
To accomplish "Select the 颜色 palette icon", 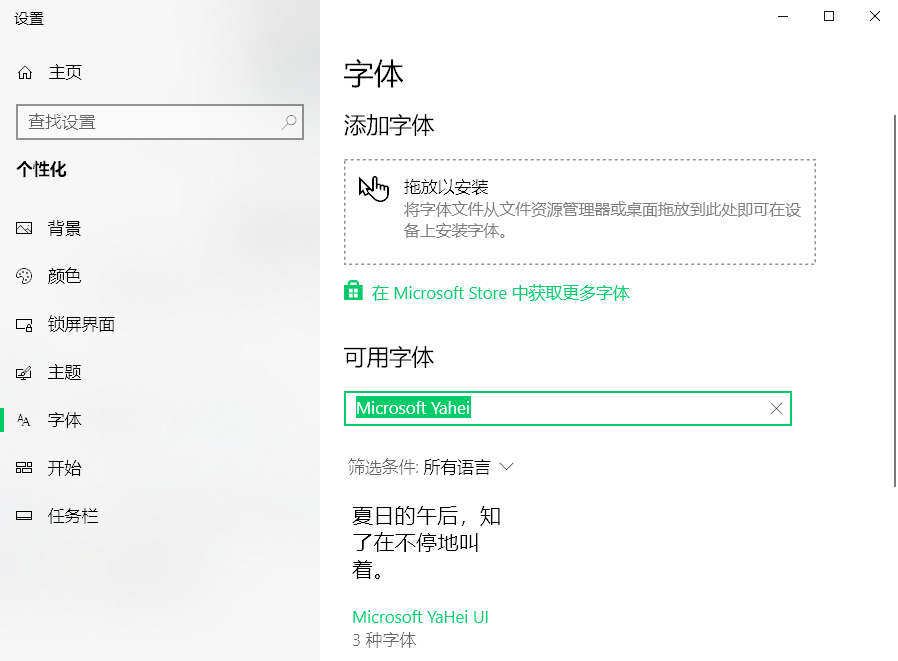I will coord(24,276).
